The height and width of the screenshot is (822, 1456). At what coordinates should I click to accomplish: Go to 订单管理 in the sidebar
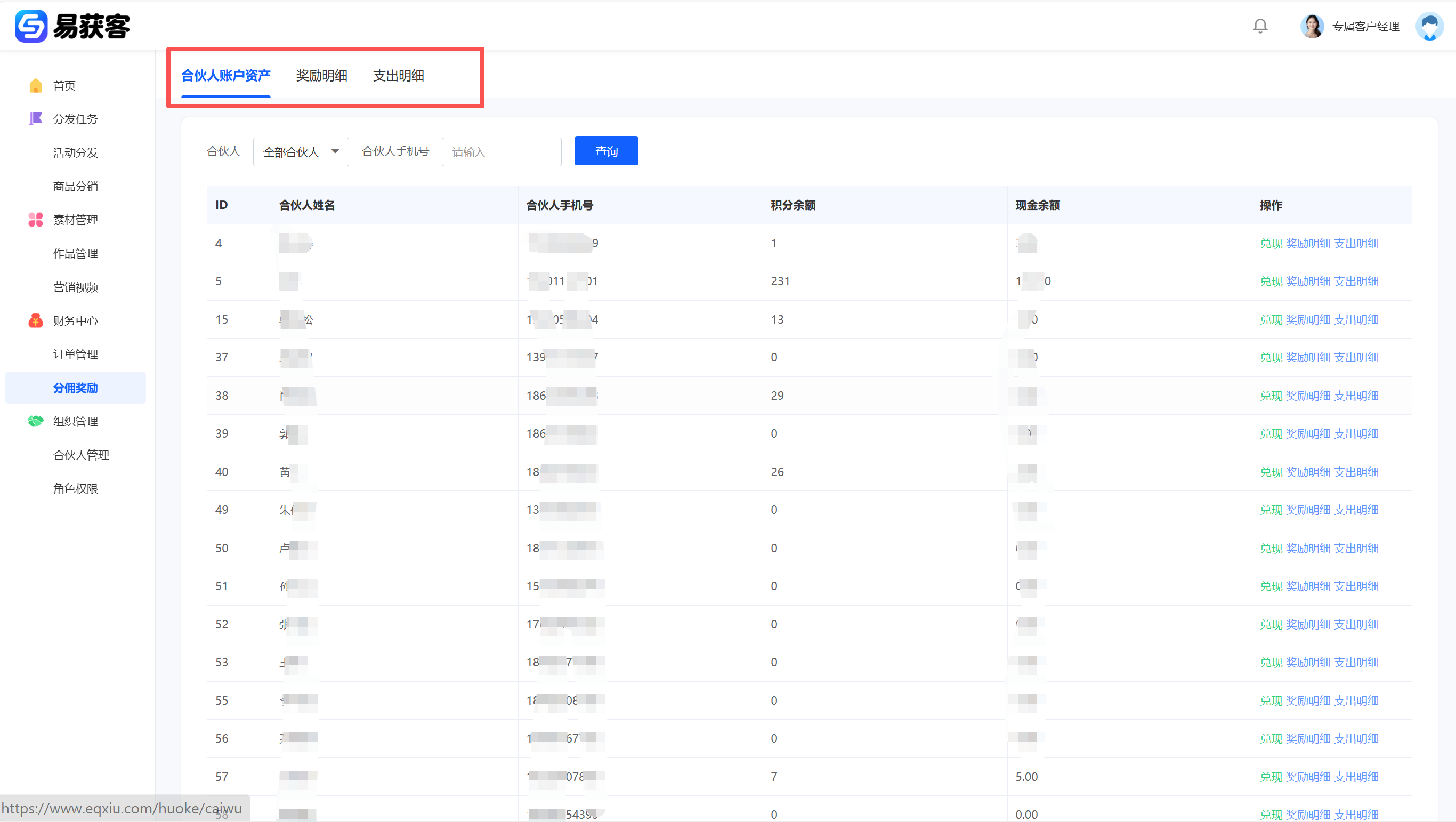pos(75,354)
